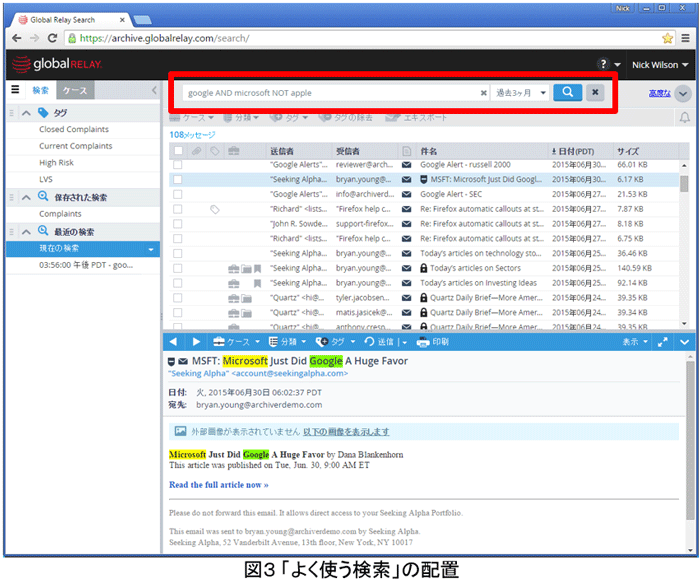Switch to the ケース tab

pos(75,90)
